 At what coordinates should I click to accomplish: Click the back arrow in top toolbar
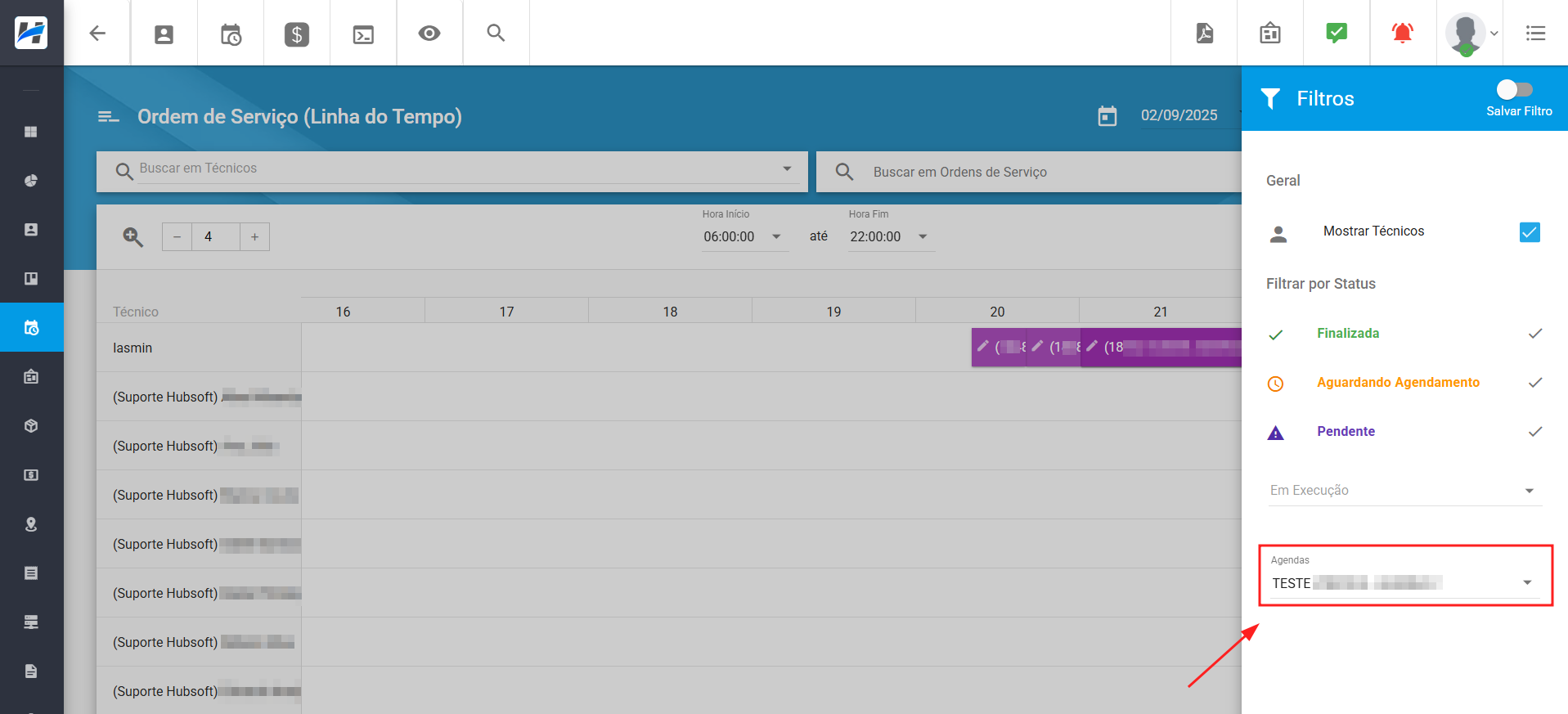point(97,33)
